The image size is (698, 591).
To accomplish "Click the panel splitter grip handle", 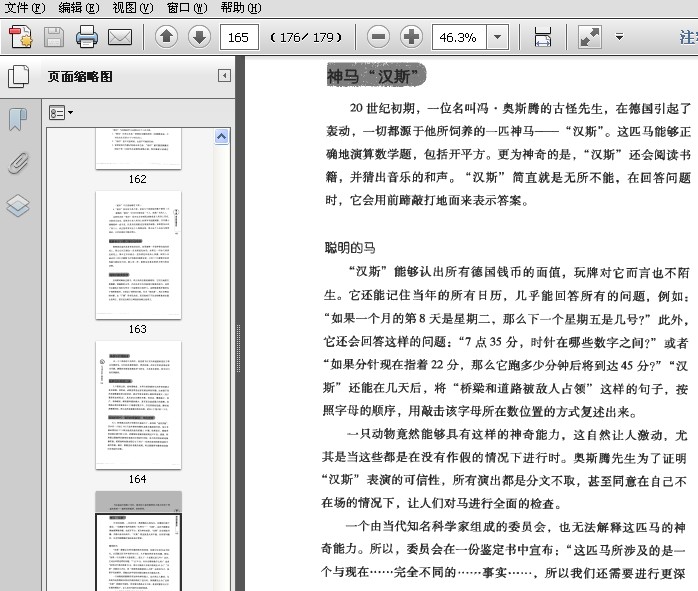I will 239,348.
